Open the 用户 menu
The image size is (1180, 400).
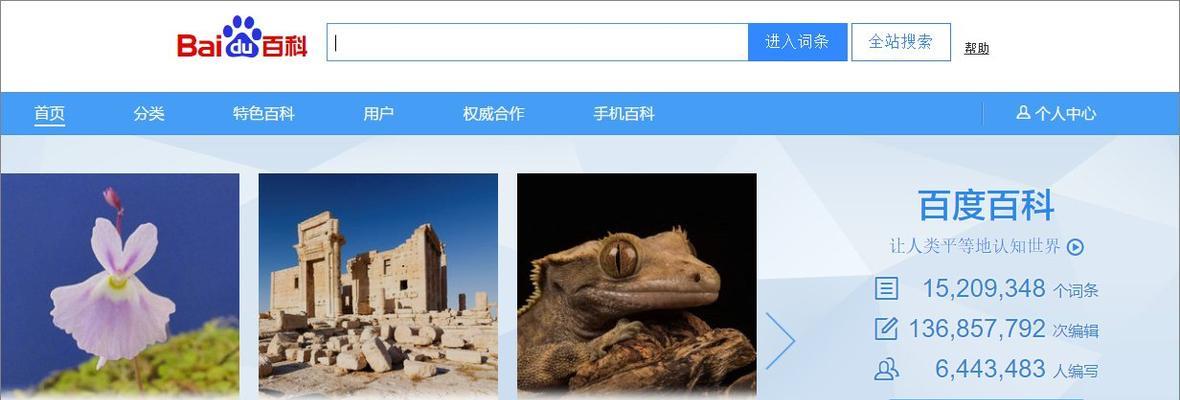click(x=379, y=114)
